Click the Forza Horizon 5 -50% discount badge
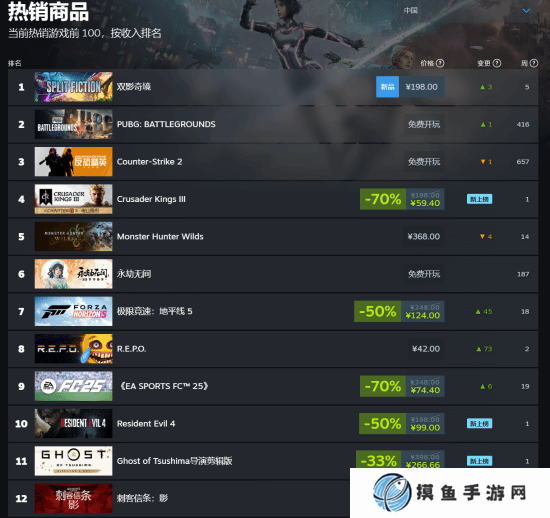Viewport: 550px width, 518px height. pos(377,311)
